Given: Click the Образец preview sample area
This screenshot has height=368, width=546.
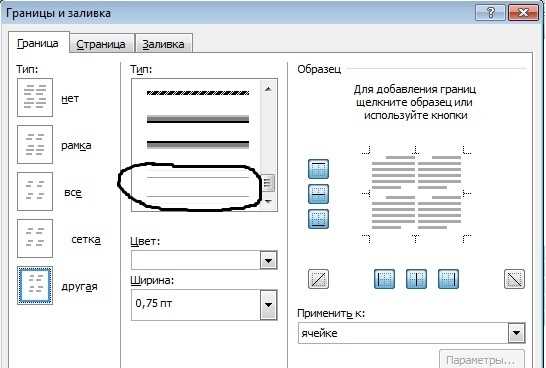Looking at the screenshot, I should point(416,194).
